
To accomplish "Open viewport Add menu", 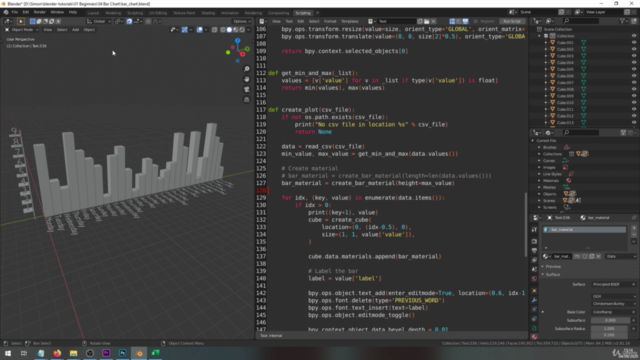I will [x=76, y=29].
